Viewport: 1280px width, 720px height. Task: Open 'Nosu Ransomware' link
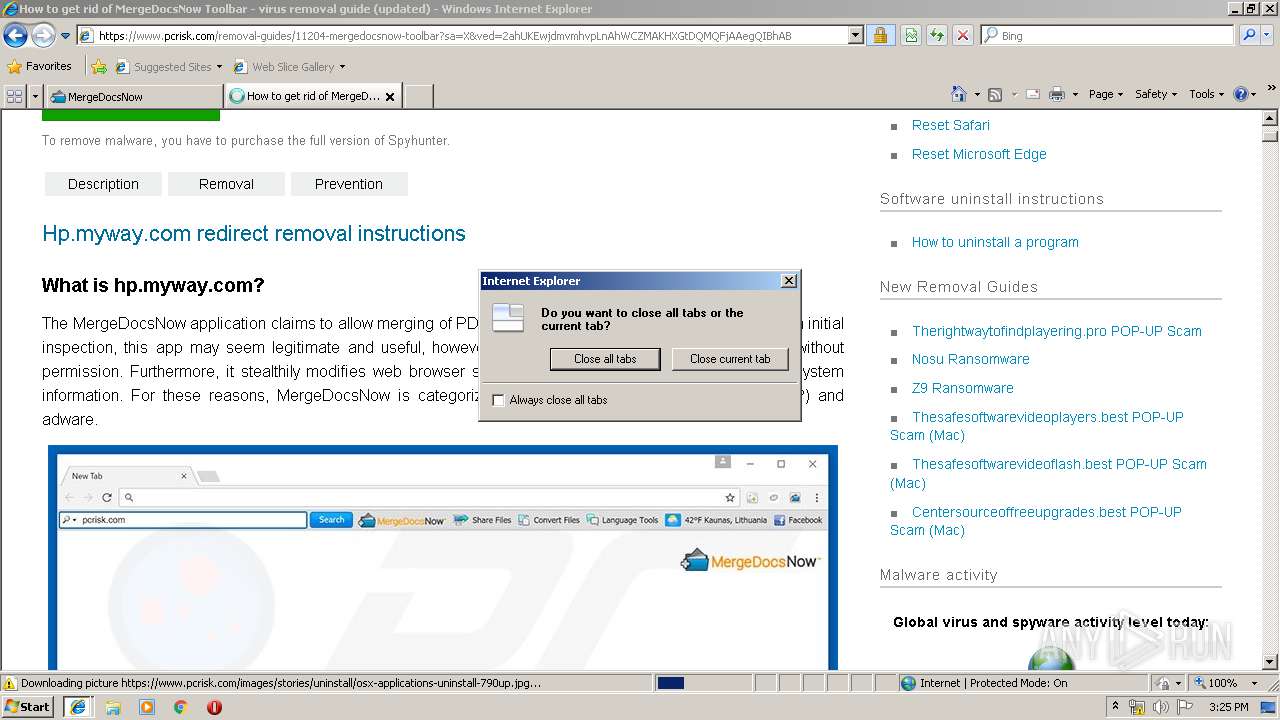(x=970, y=359)
